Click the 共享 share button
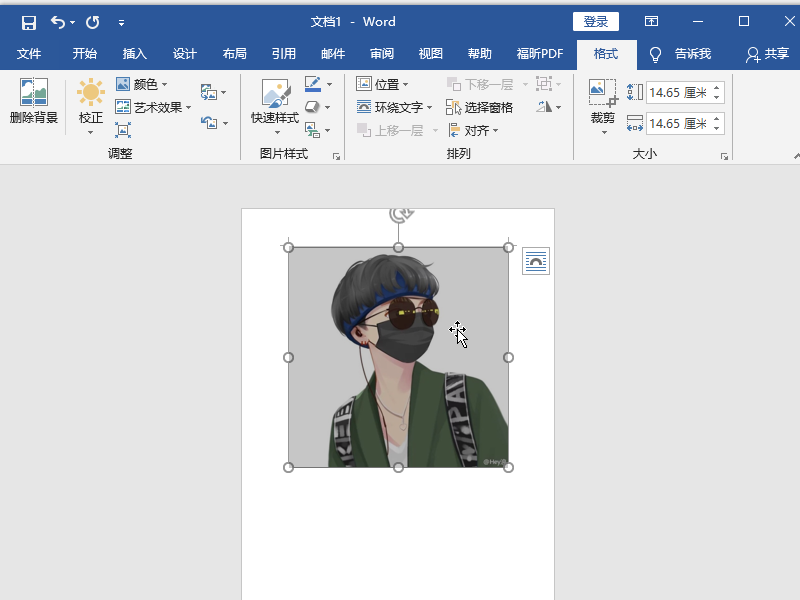 [x=767, y=54]
